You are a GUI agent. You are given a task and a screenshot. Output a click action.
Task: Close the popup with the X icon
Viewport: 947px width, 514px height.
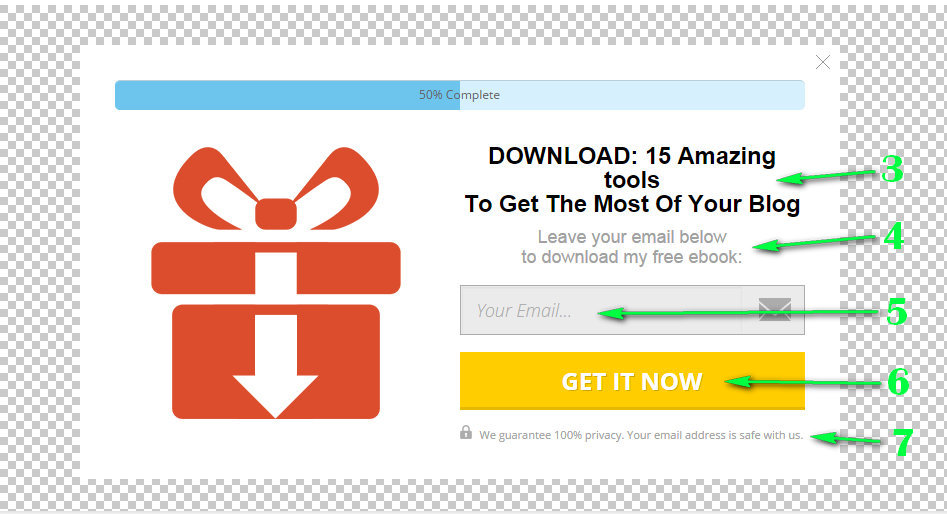pos(823,62)
